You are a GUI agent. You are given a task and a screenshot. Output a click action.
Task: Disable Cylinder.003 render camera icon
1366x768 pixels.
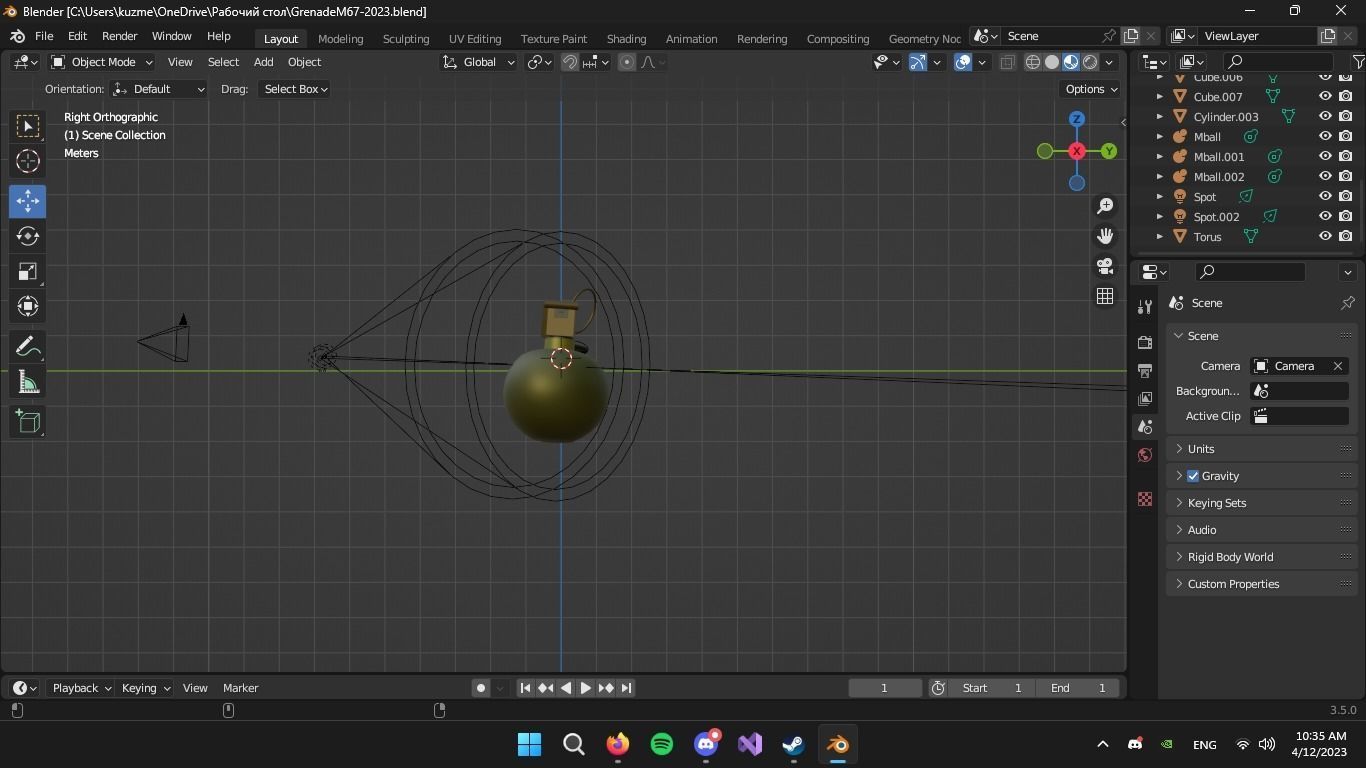[x=1346, y=117]
